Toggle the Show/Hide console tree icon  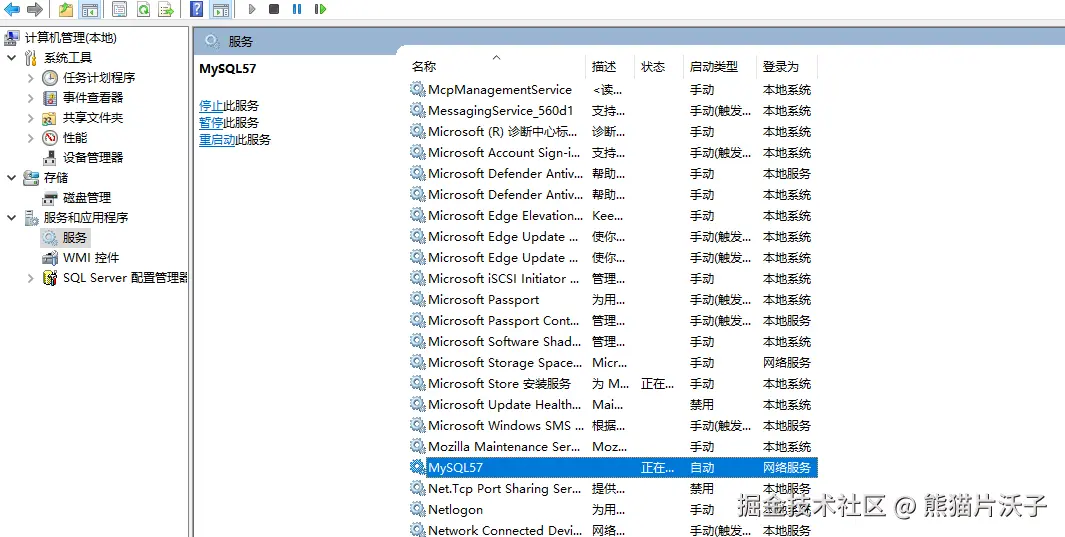[89, 9]
